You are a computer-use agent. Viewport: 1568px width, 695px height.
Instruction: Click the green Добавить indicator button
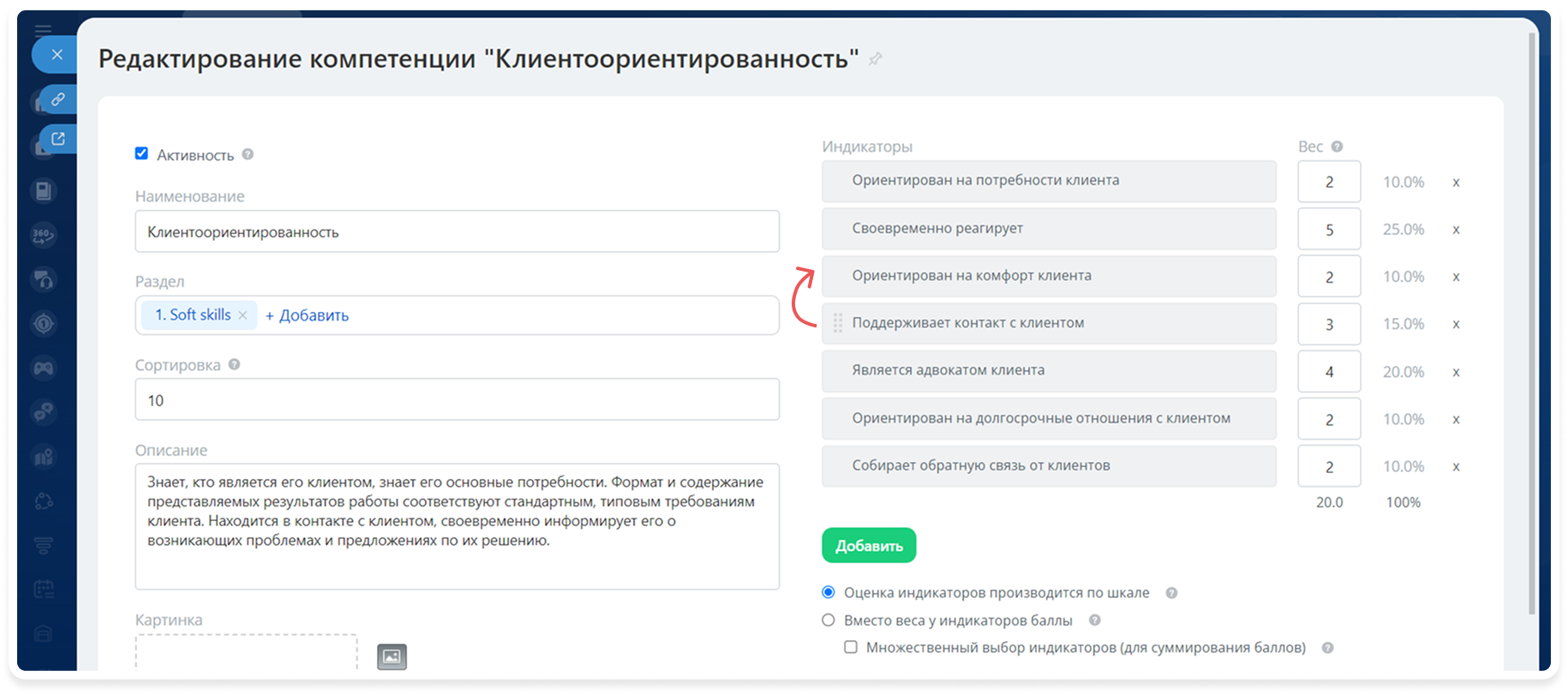869,545
